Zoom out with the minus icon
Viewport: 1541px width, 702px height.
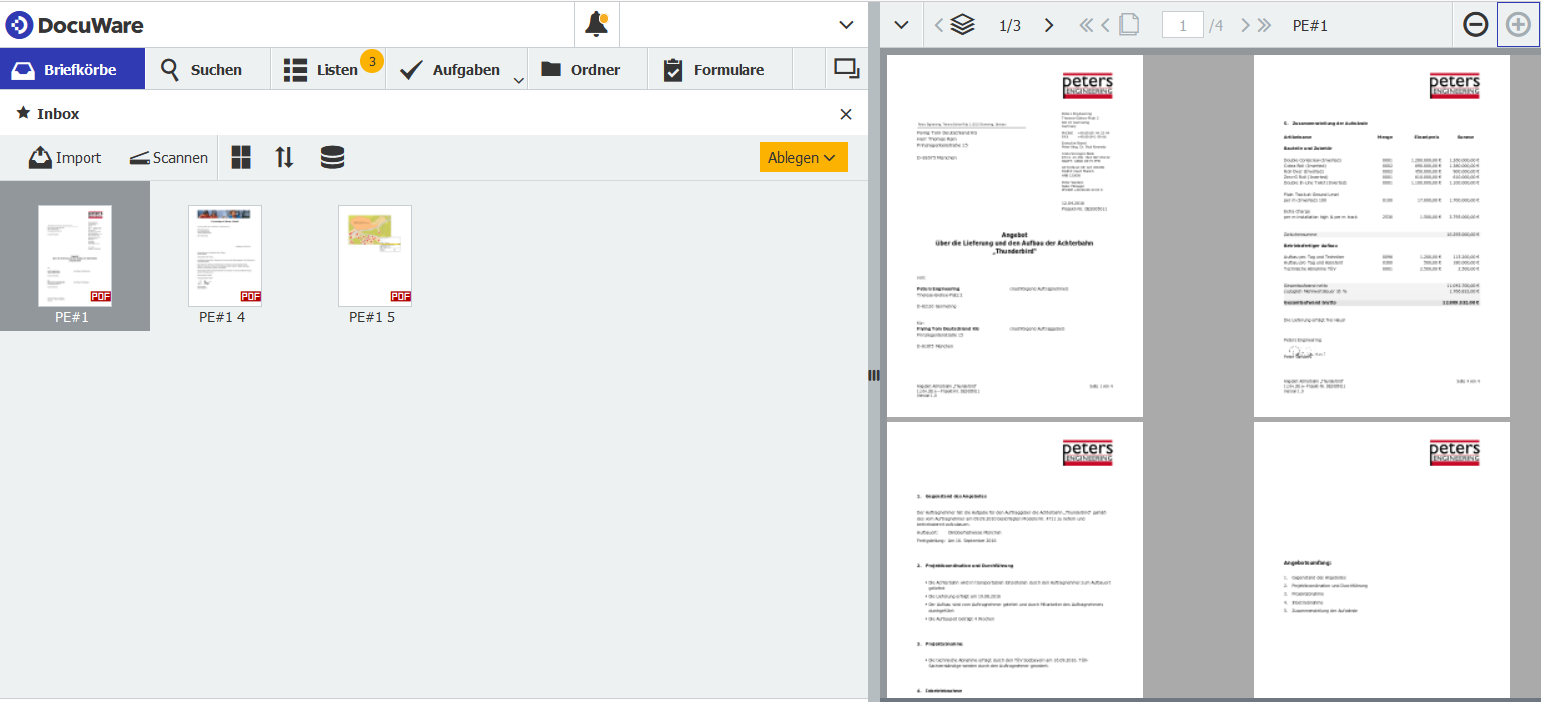tap(1475, 25)
